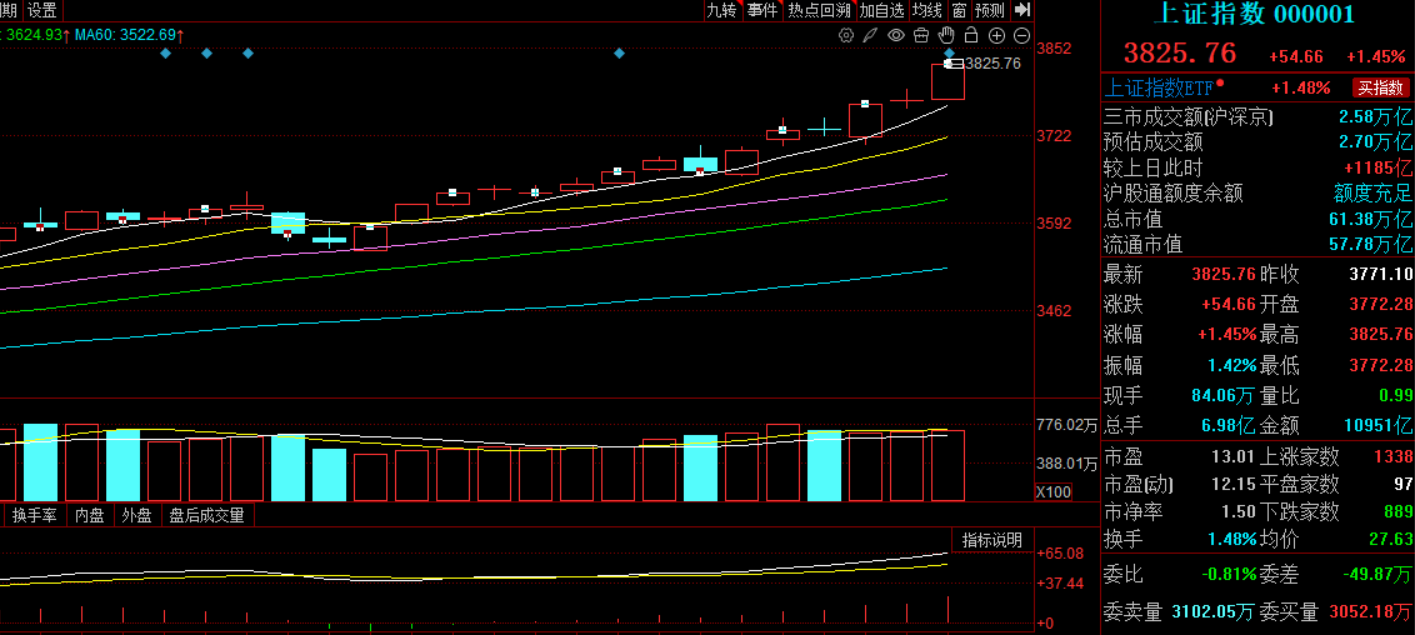This screenshot has height=635, width=1415.
Task: Click the 振幅 value 1.42%
Action: tap(1231, 366)
